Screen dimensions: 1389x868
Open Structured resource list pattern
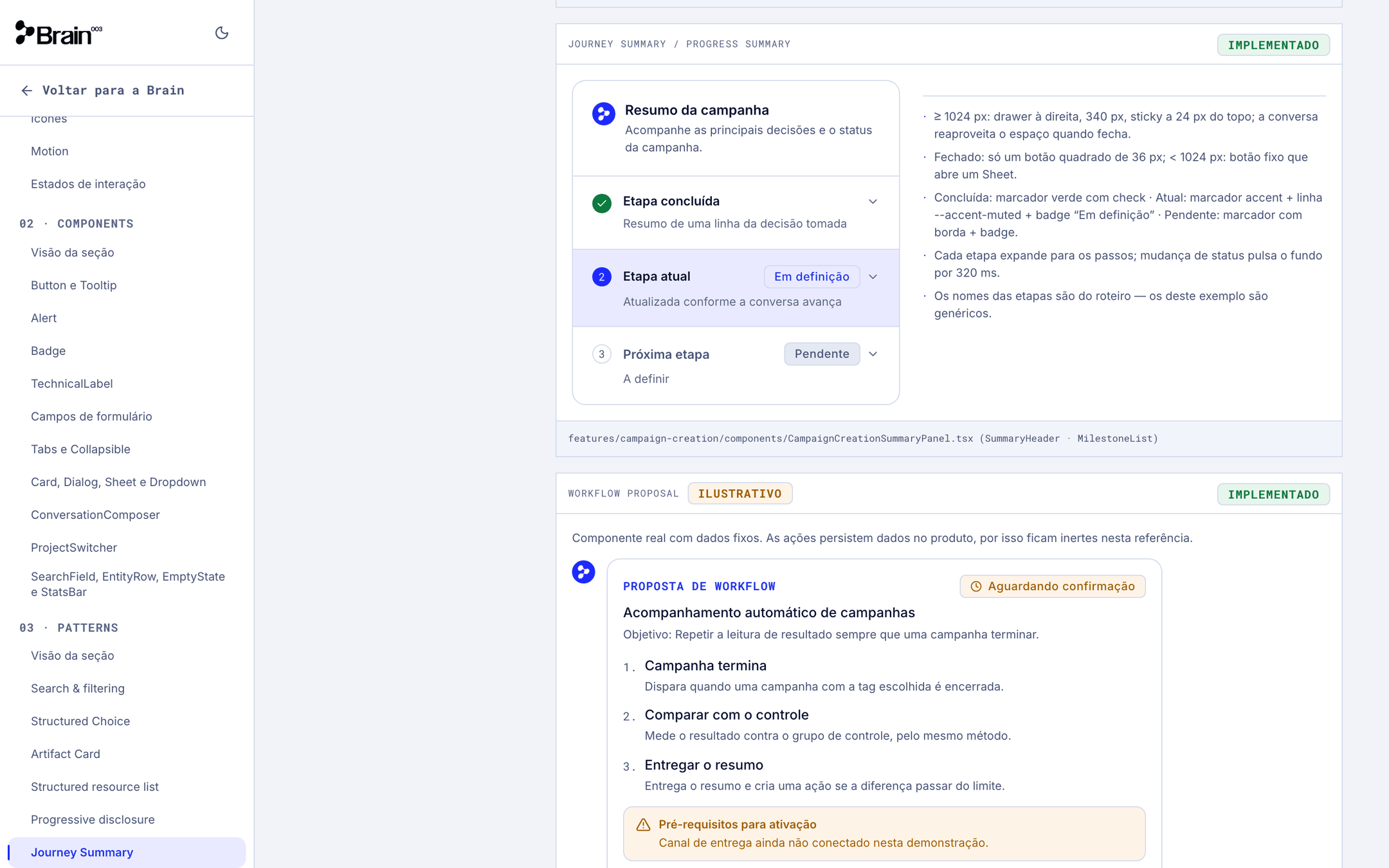click(95, 786)
